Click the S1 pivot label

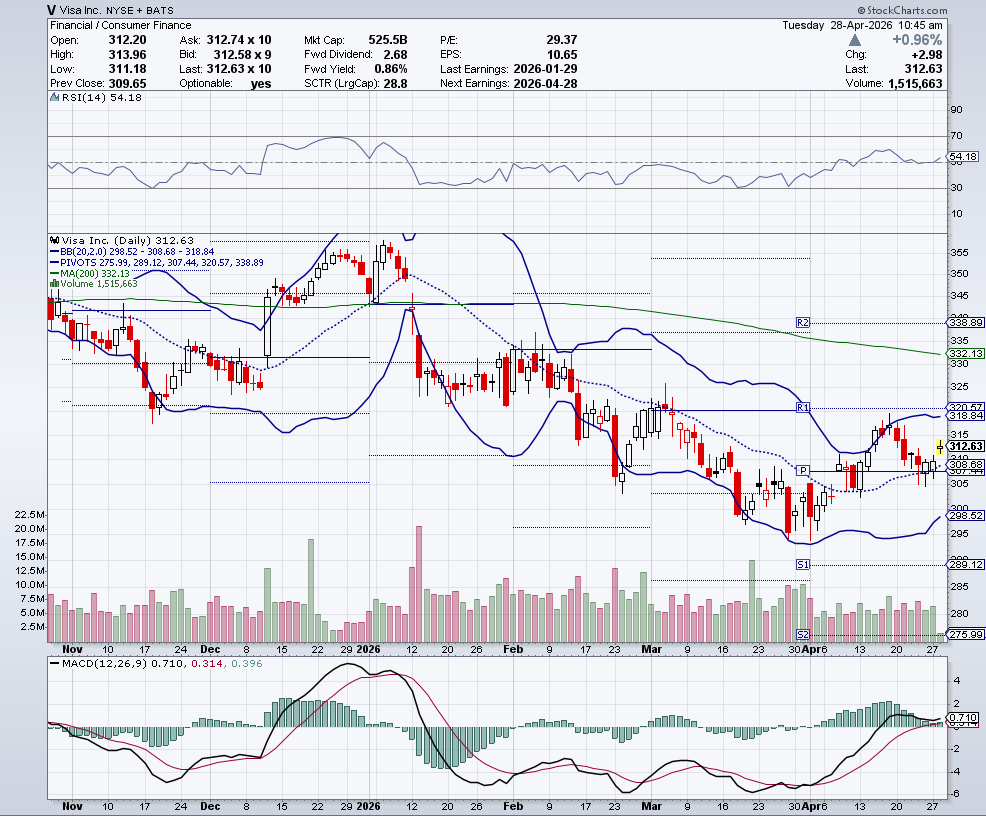(x=803, y=565)
